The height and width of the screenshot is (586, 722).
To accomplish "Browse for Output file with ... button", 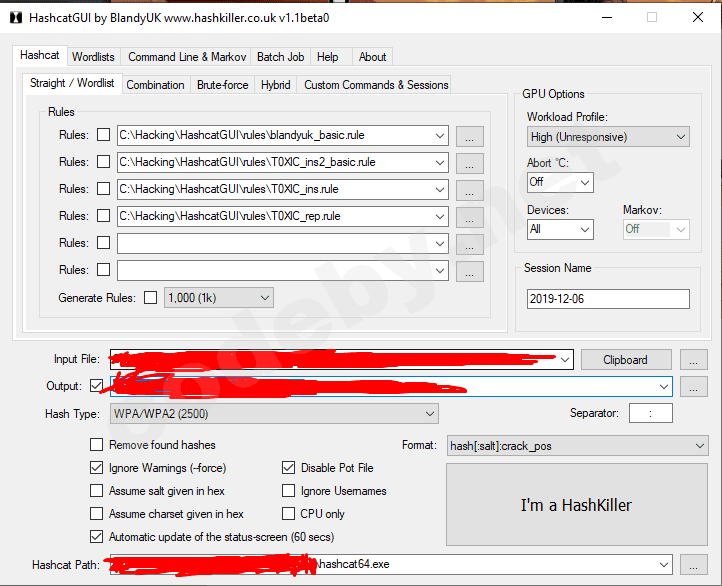I will coord(693,387).
